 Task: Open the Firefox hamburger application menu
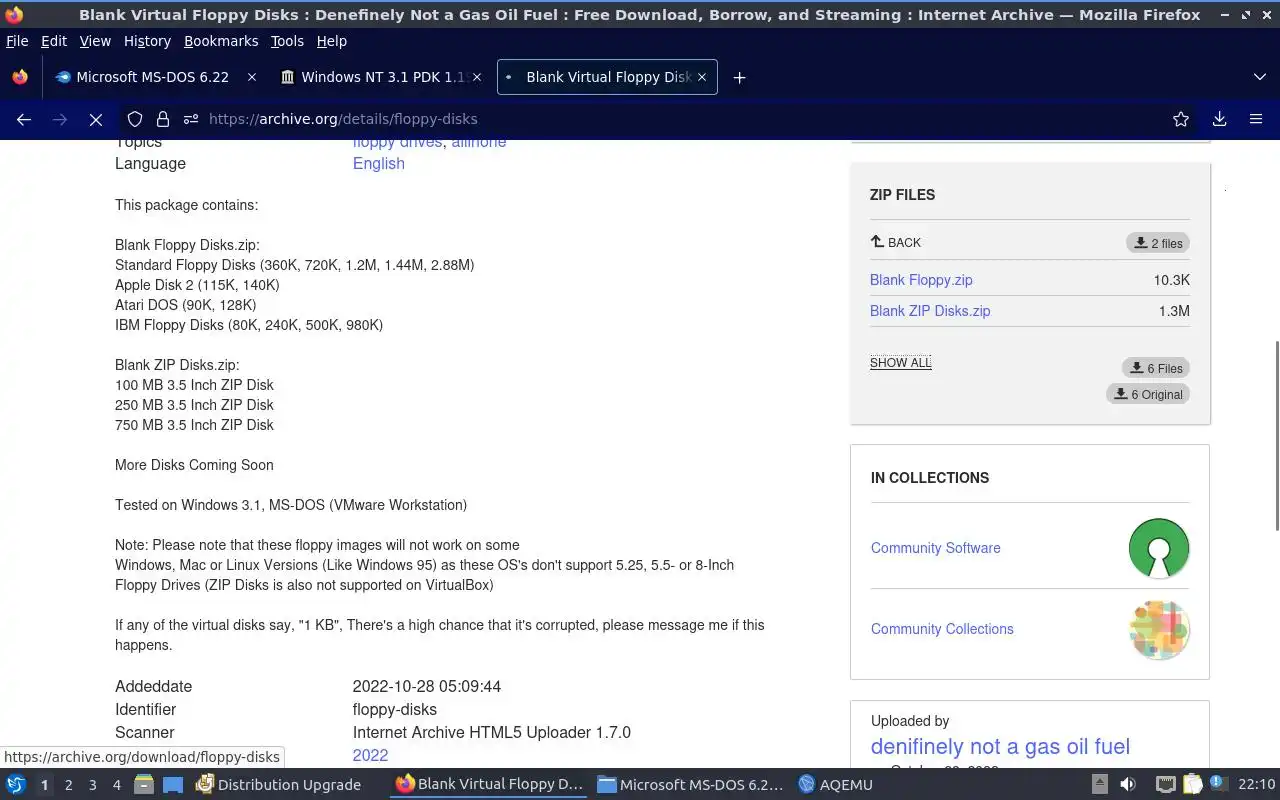(1256, 119)
